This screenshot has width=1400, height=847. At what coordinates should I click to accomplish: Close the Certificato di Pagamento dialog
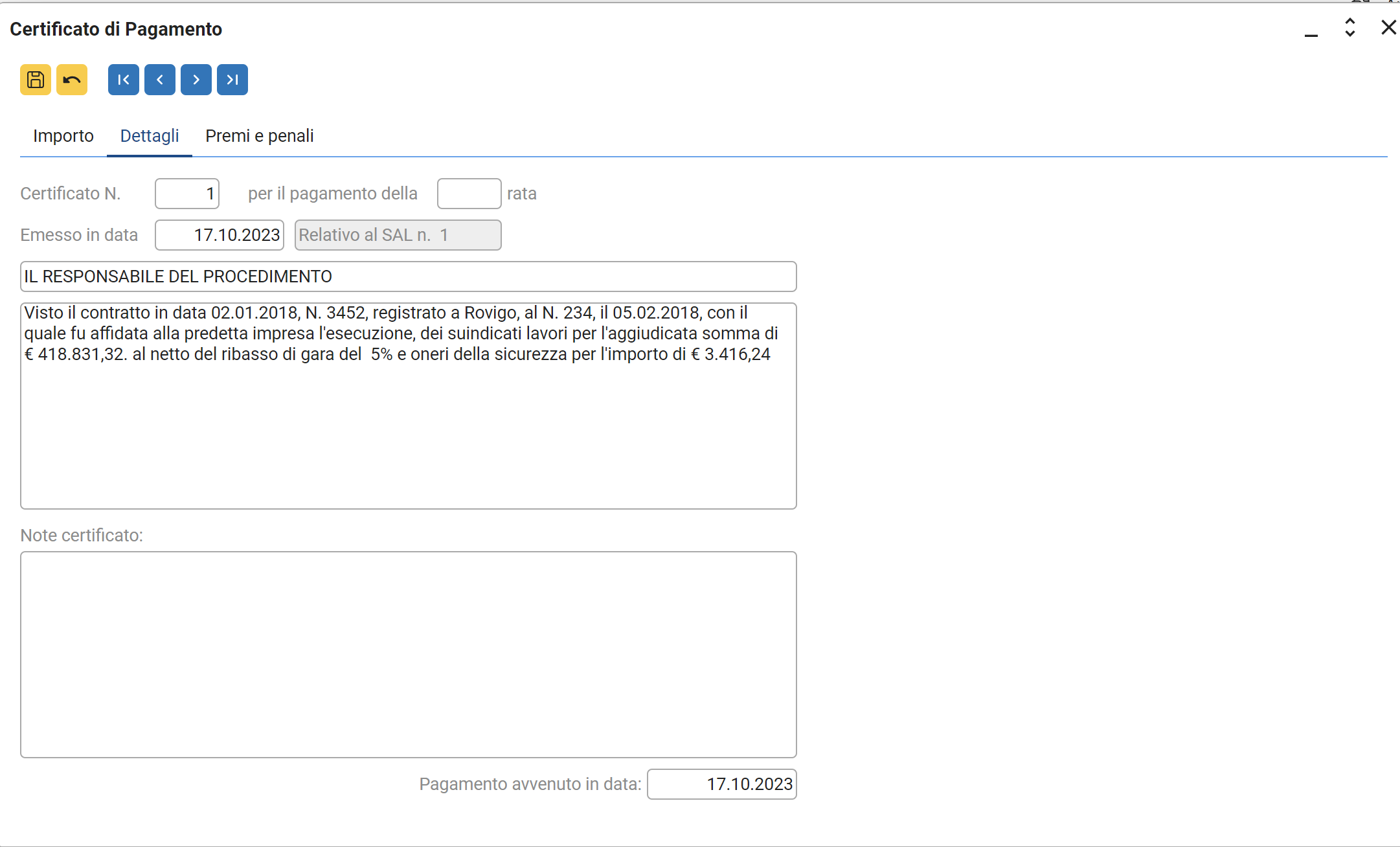click(1388, 28)
